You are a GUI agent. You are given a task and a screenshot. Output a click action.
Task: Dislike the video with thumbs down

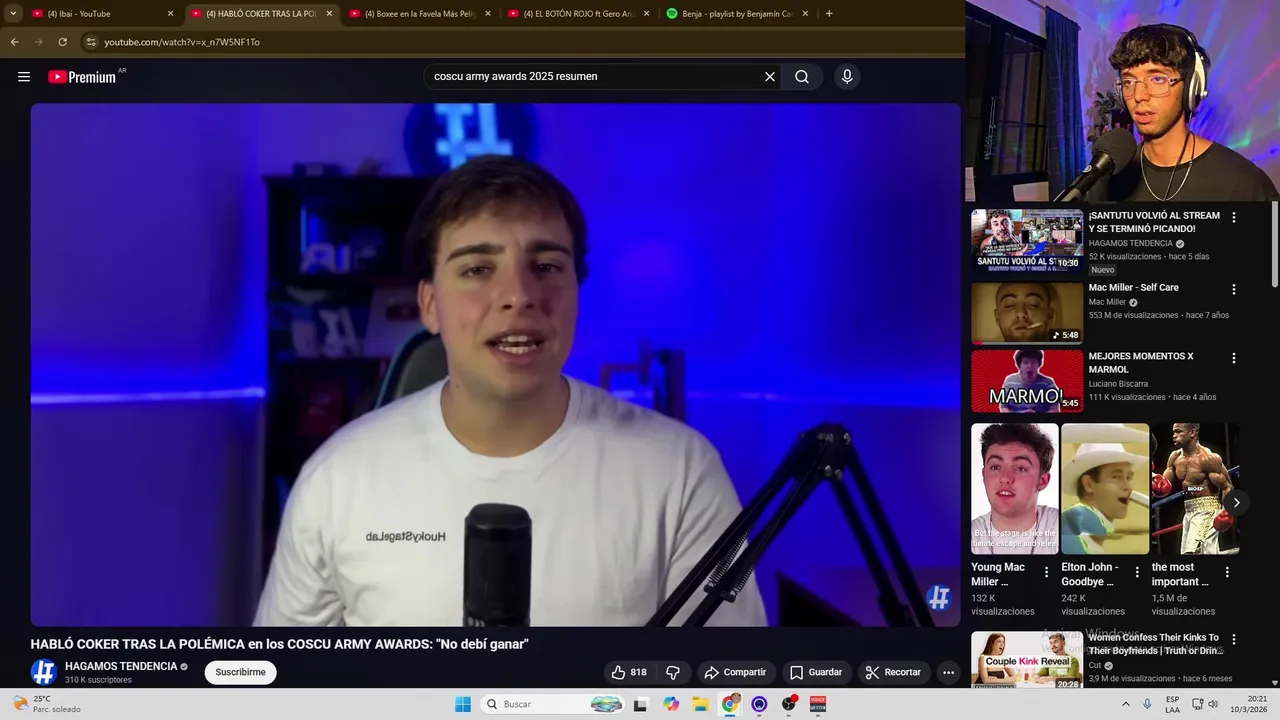pos(673,672)
